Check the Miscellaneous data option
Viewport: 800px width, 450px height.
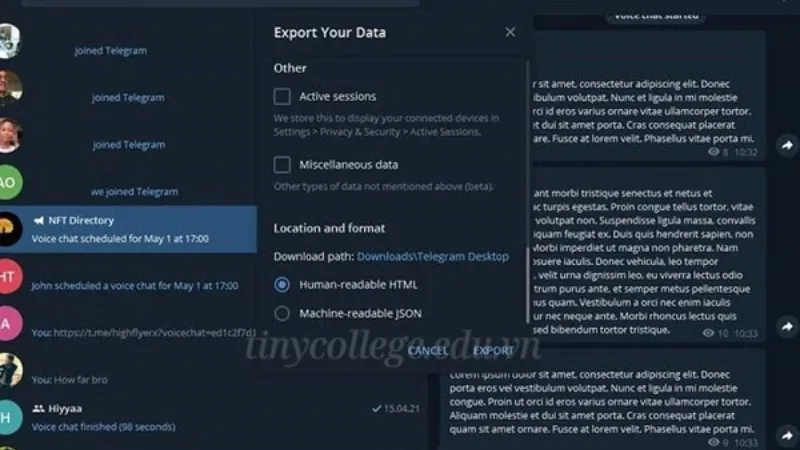[282, 165]
